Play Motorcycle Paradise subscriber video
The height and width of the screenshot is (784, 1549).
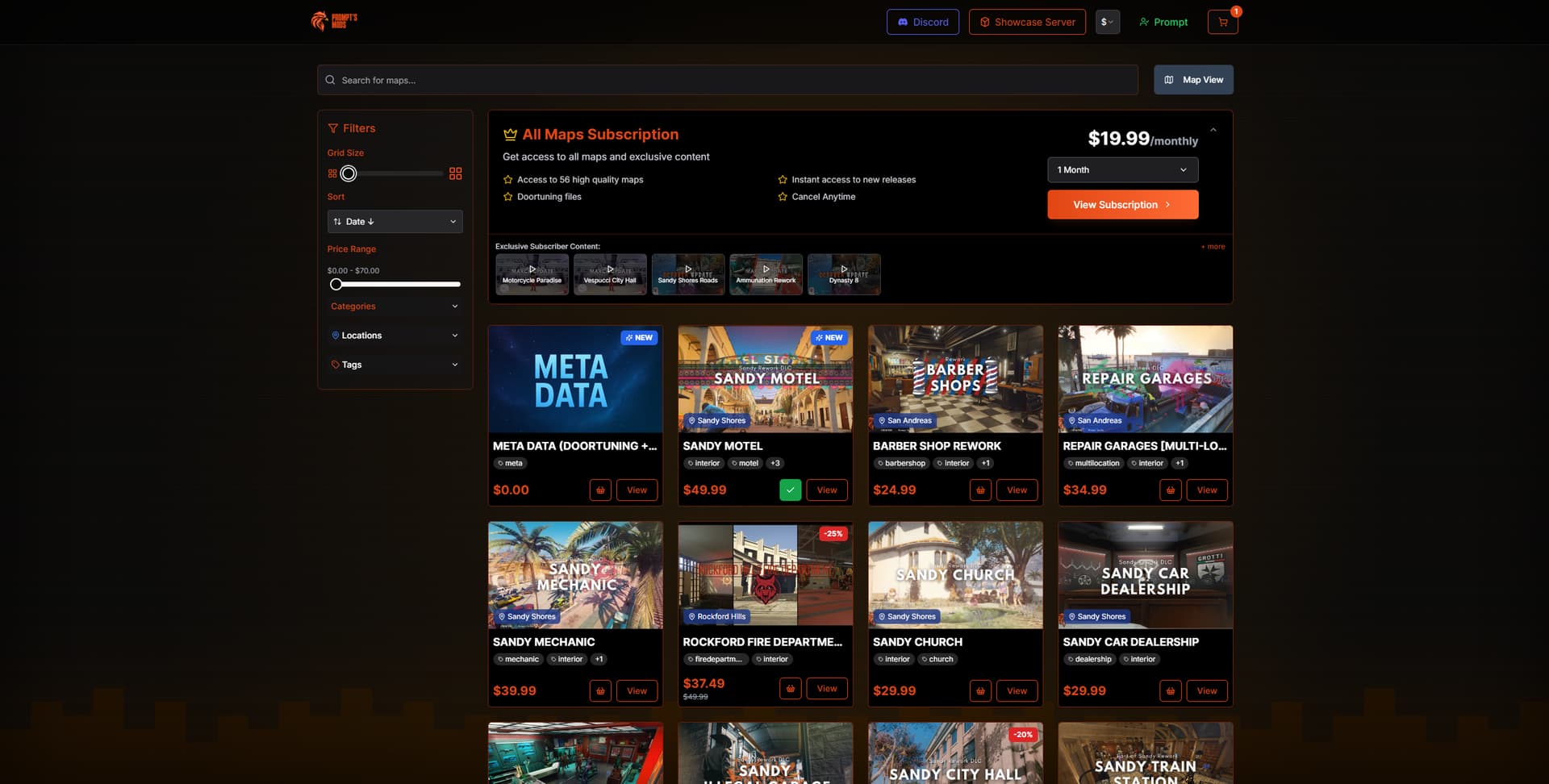(x=532, y=274)
